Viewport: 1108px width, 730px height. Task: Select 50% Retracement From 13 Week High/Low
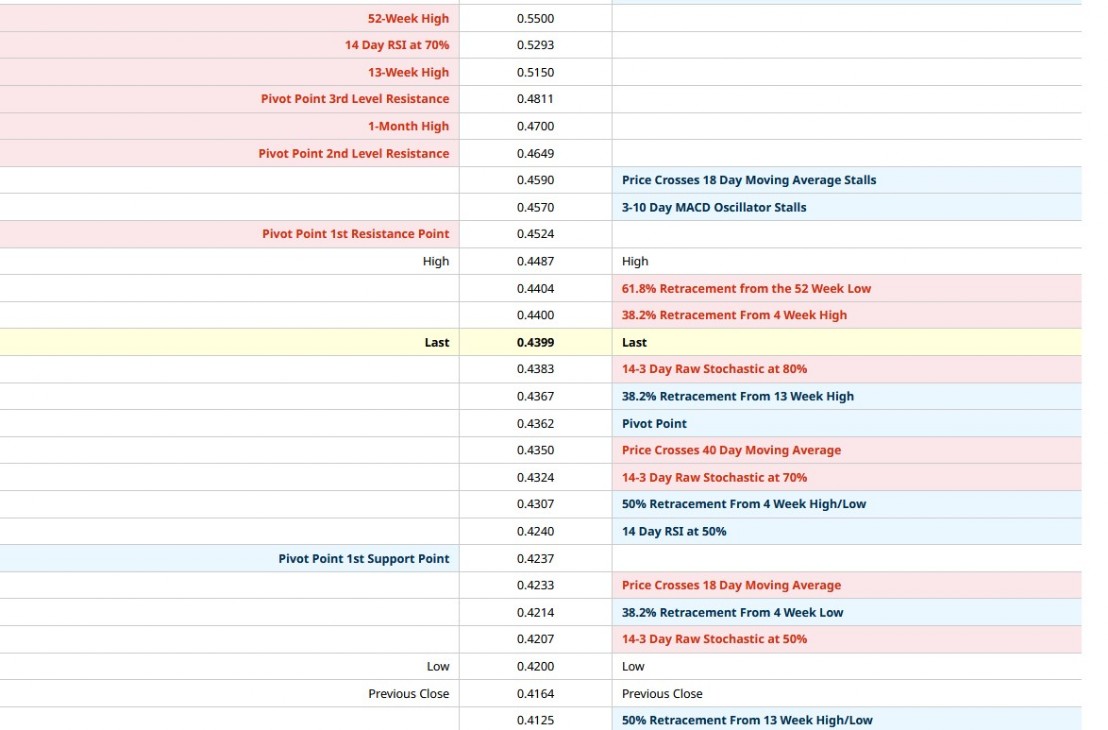[747, 720]
